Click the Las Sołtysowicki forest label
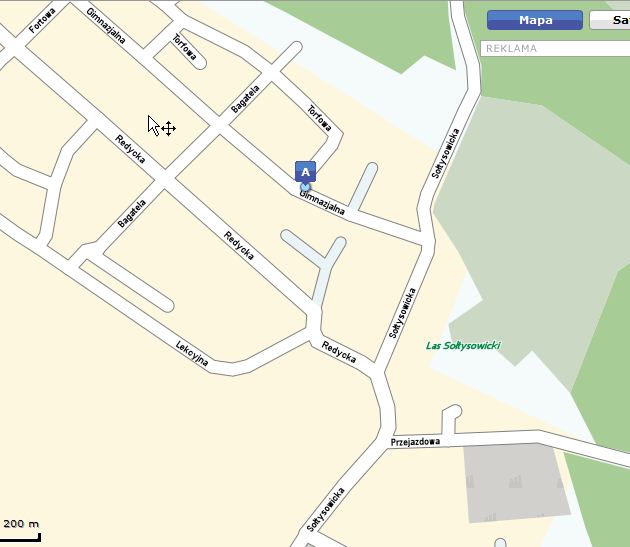630x547 pixels. click(463, 346)
